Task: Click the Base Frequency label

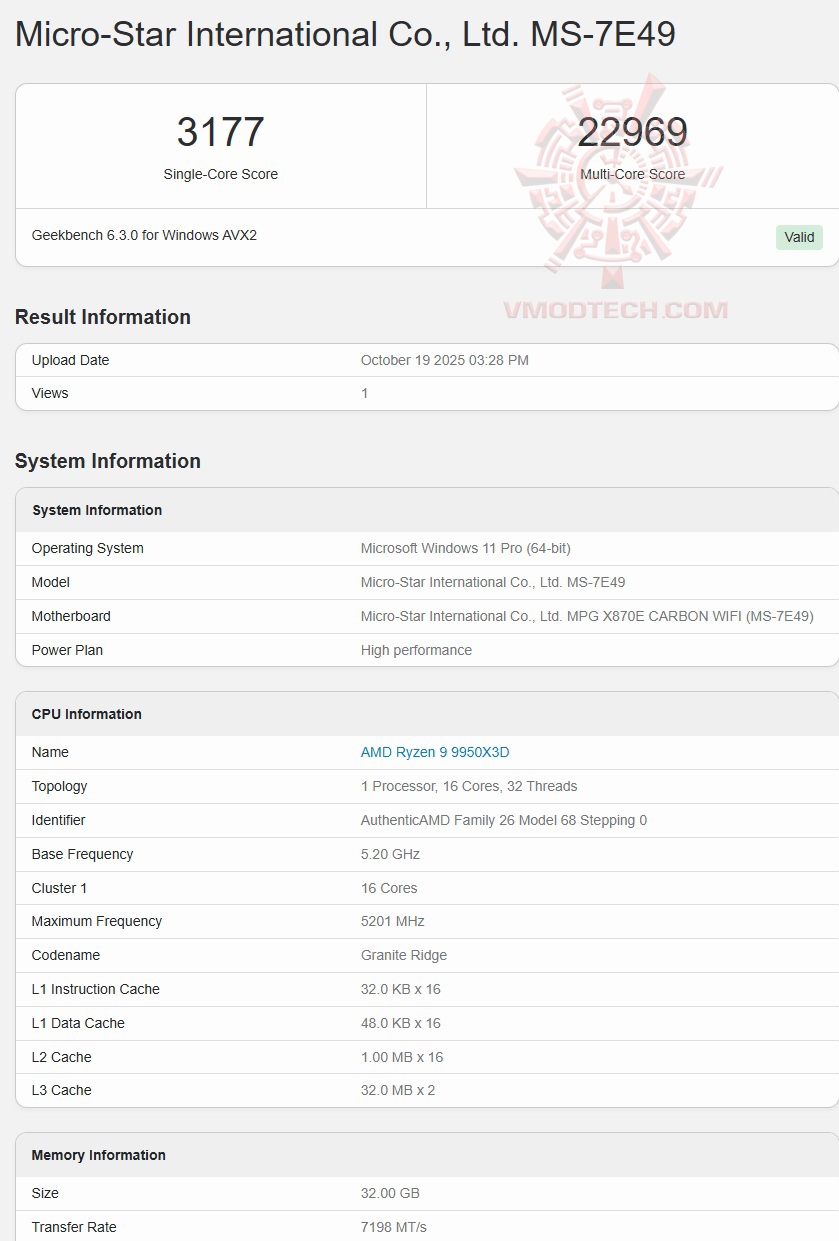Action: click(82, 854)
